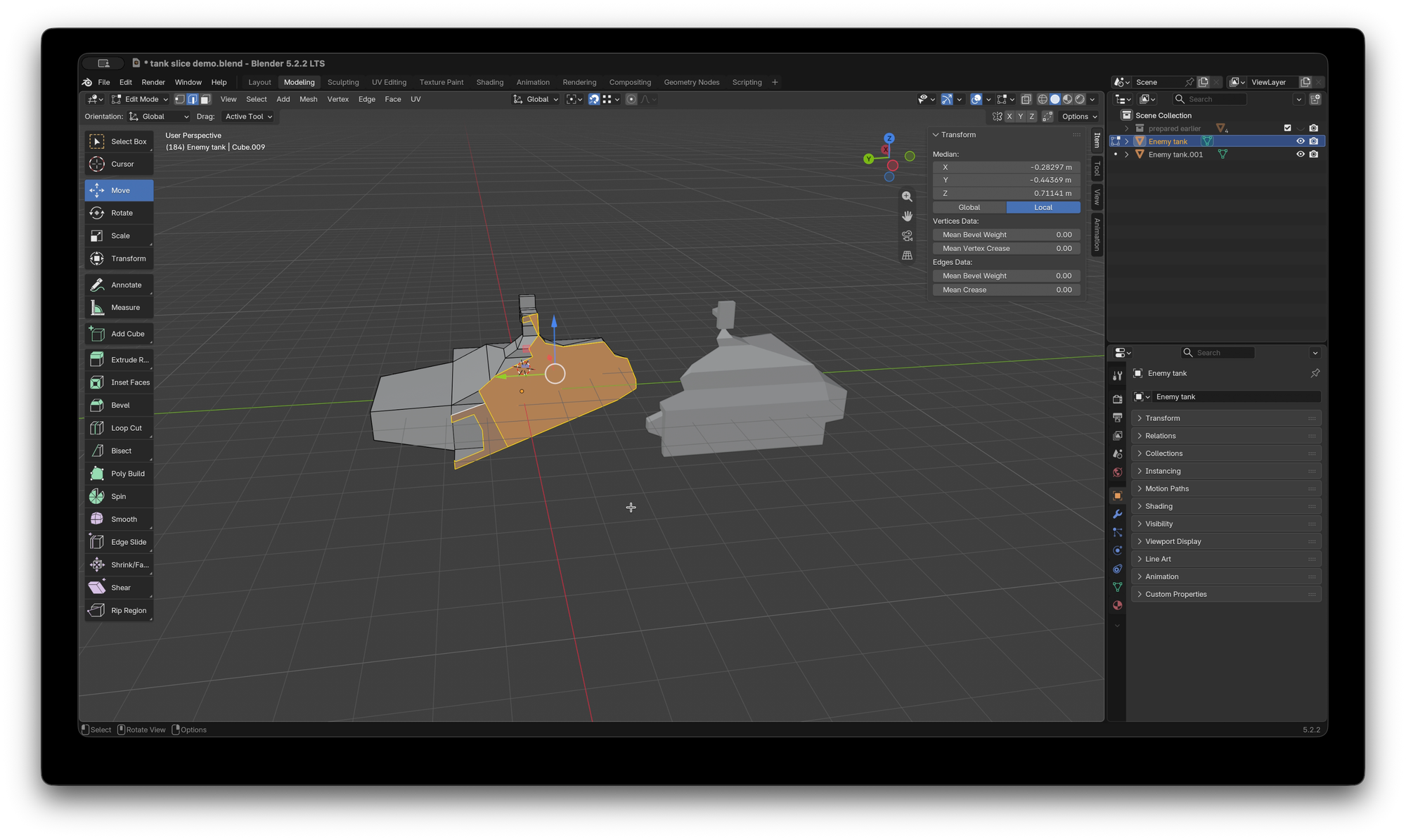The image size is (1406, 840).
Task: Adjust vertices Mean Bevel Weight slider
Action: 1006,235
